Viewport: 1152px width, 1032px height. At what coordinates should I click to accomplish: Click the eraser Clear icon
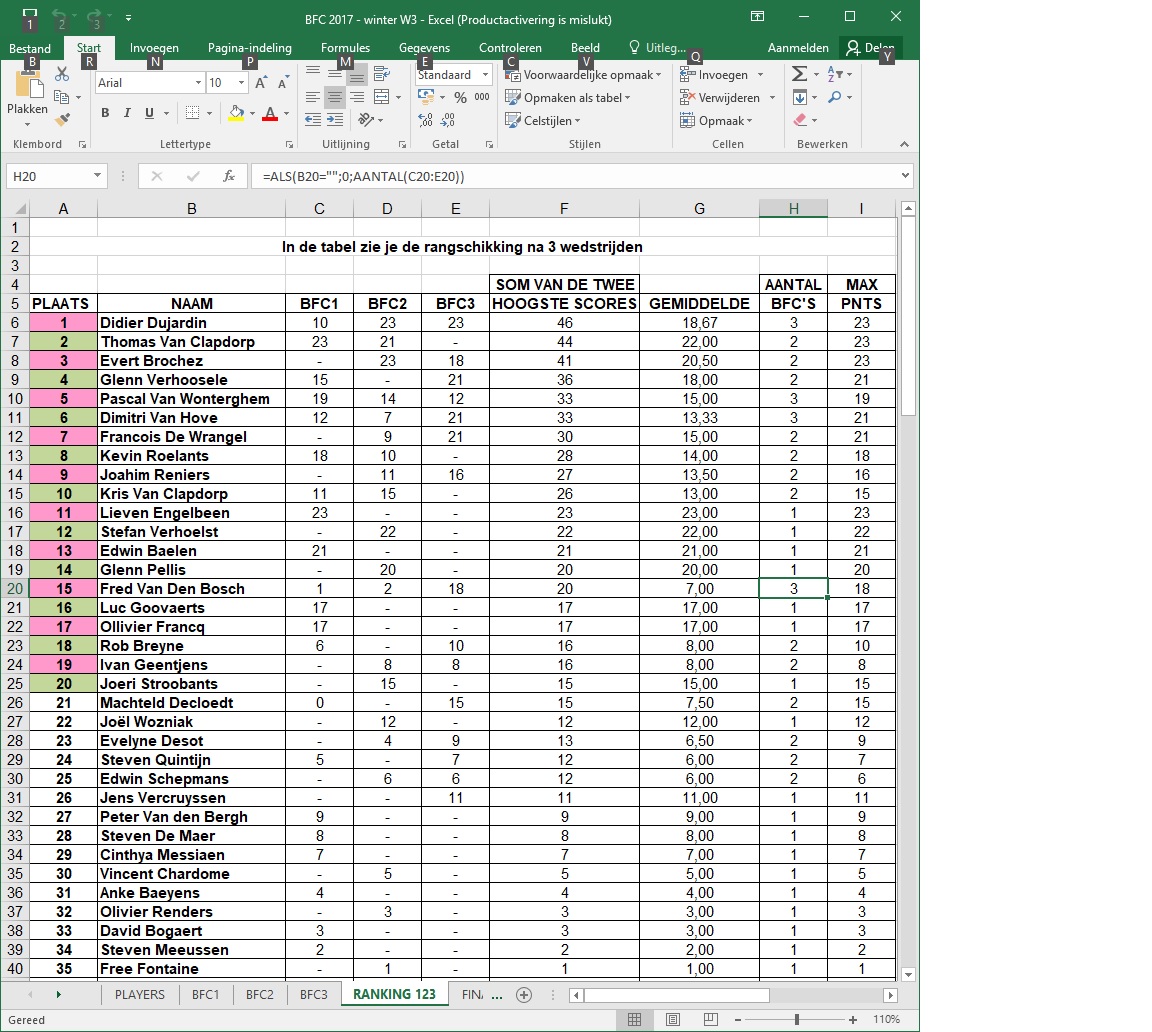click(x=799, y=121)
